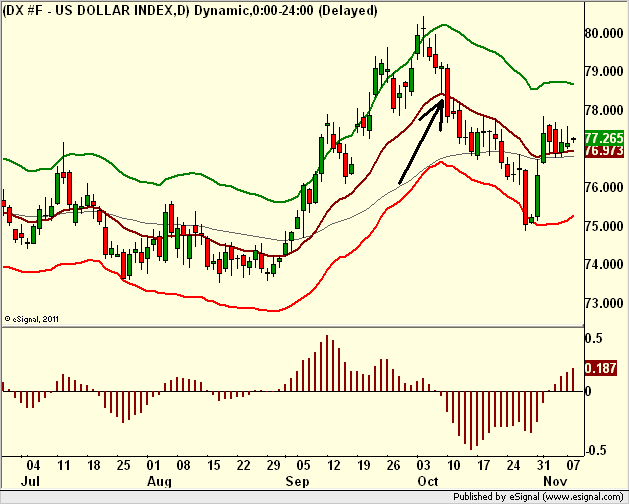Viewport: 629px width, 504px height.
Task: Click the 78.000 price axis label
Action: (x=604, y=110)
